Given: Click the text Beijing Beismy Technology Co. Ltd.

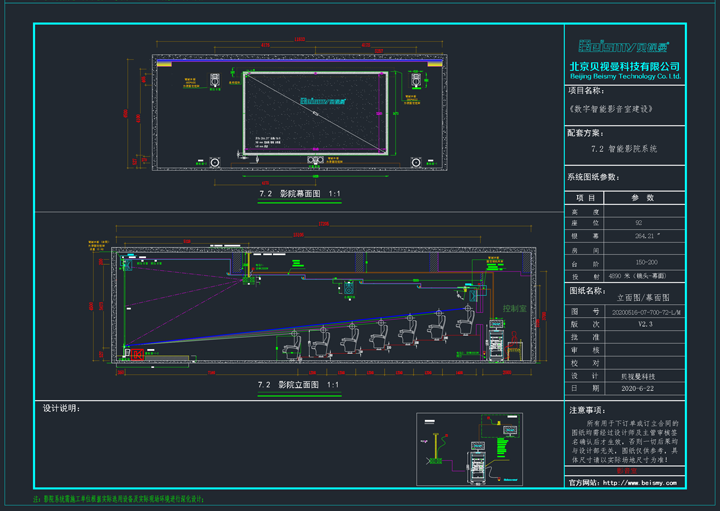Looking at the screenshot, I should tap(625, 76).
